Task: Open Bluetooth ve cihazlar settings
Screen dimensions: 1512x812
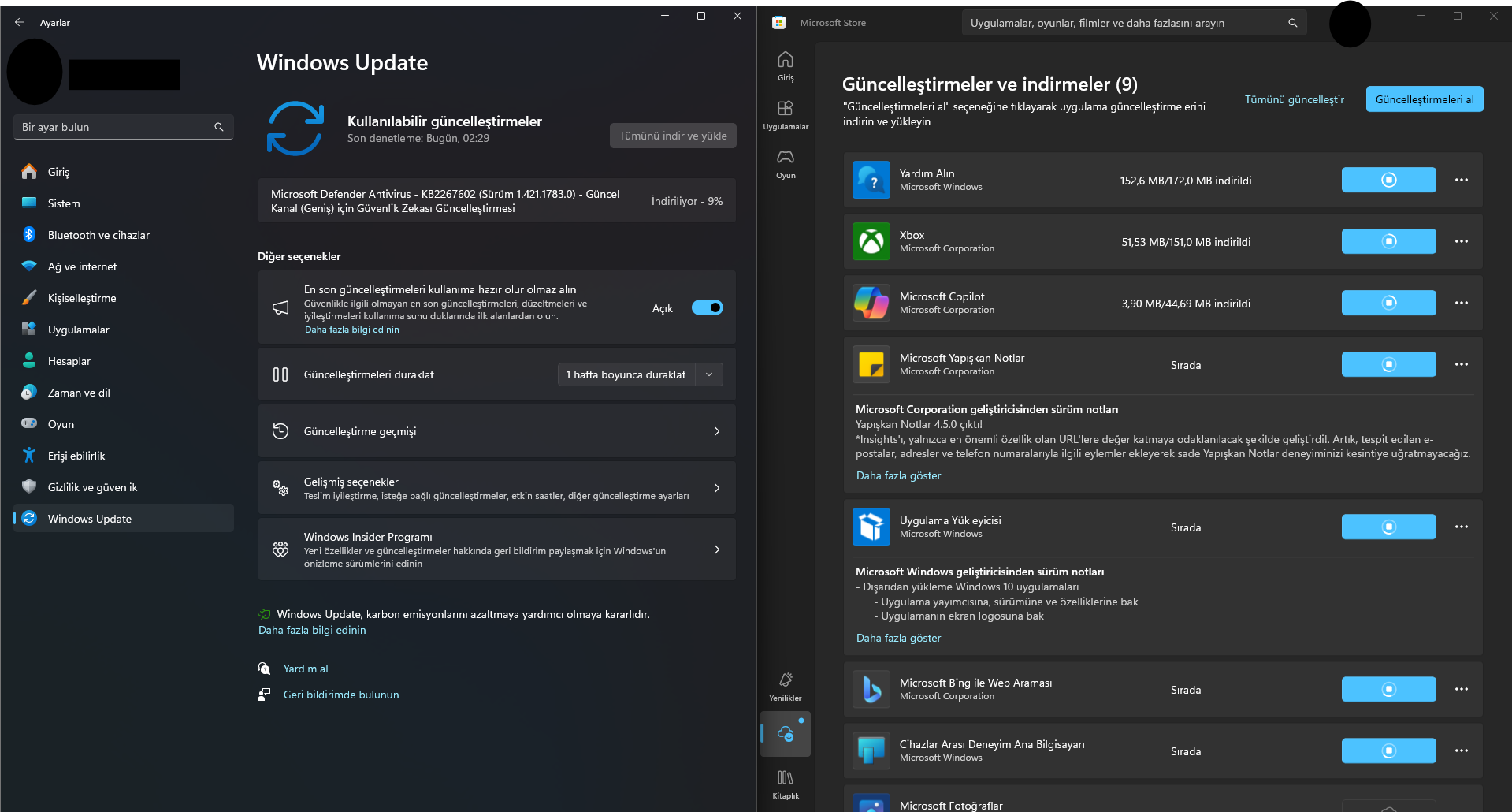Action: click(124, 235)
